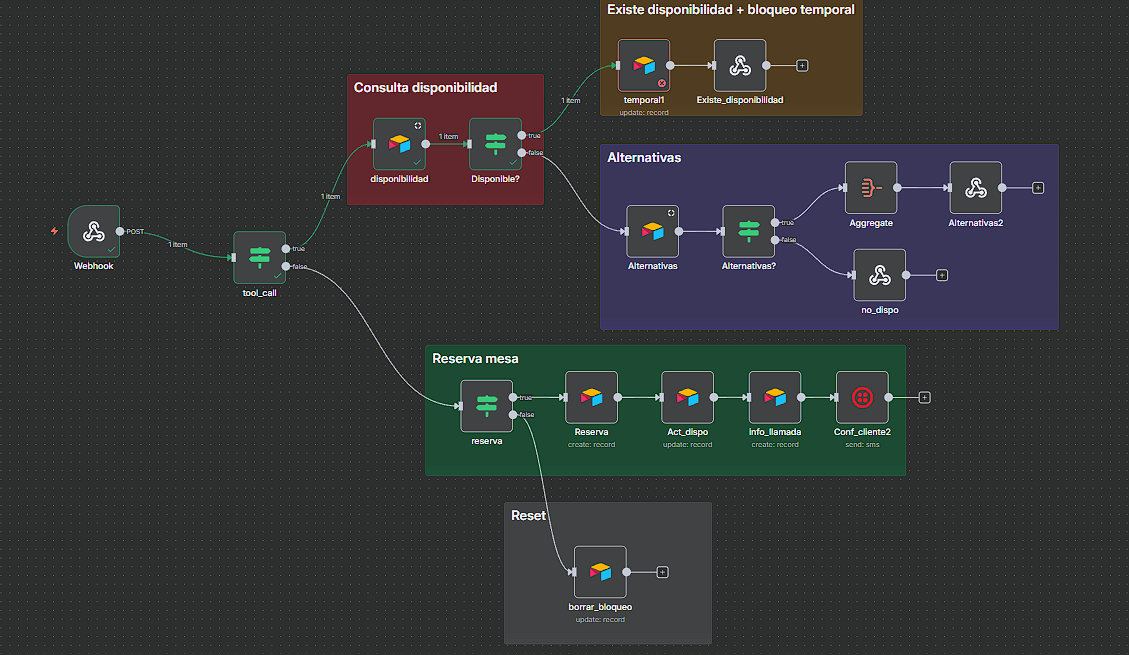
Task: Click the plus button after no_dispo
Action: coord(940,274)
